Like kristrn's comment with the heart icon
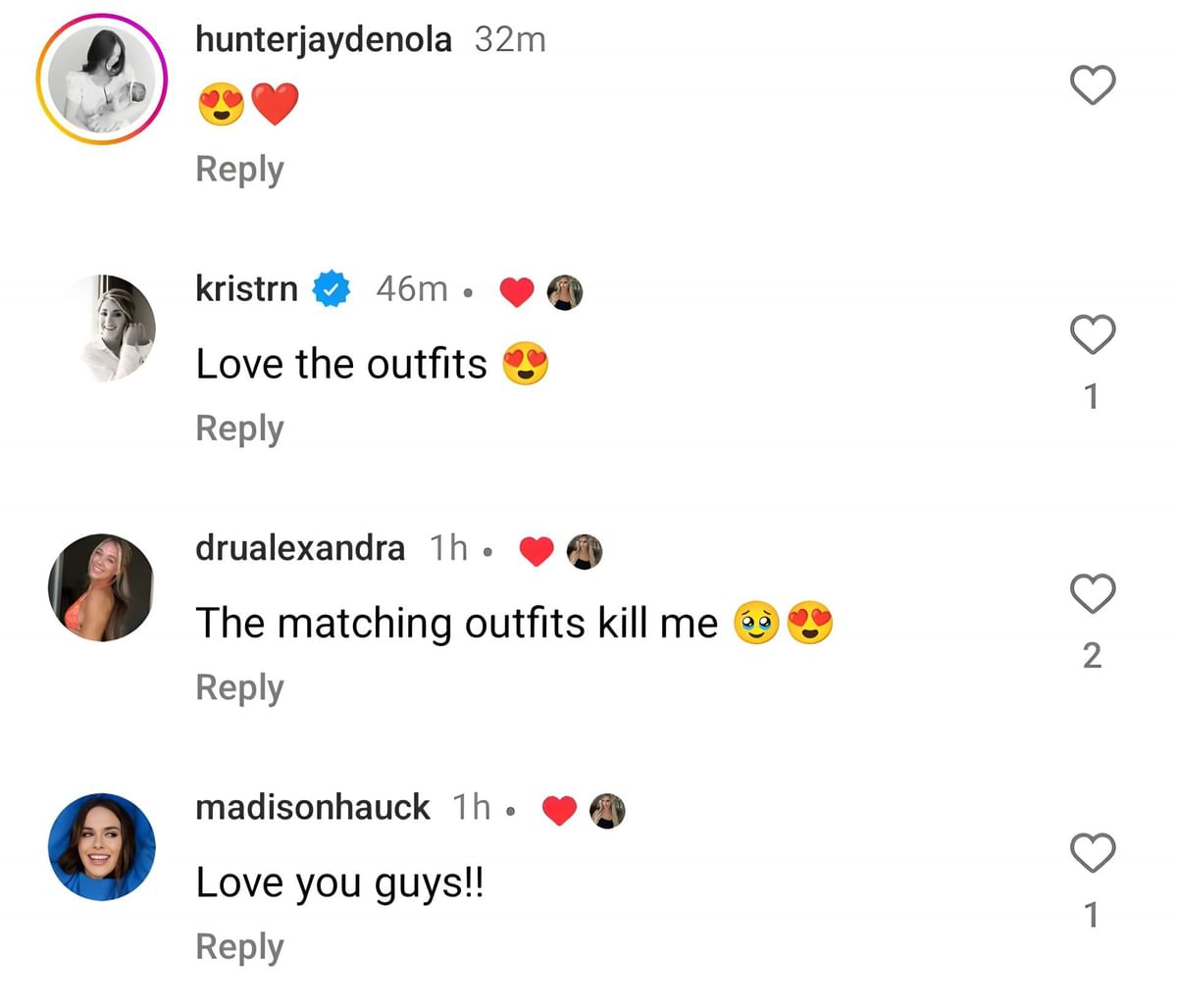Viewport: 1177px width, 1008px height. click(1092, 336)
